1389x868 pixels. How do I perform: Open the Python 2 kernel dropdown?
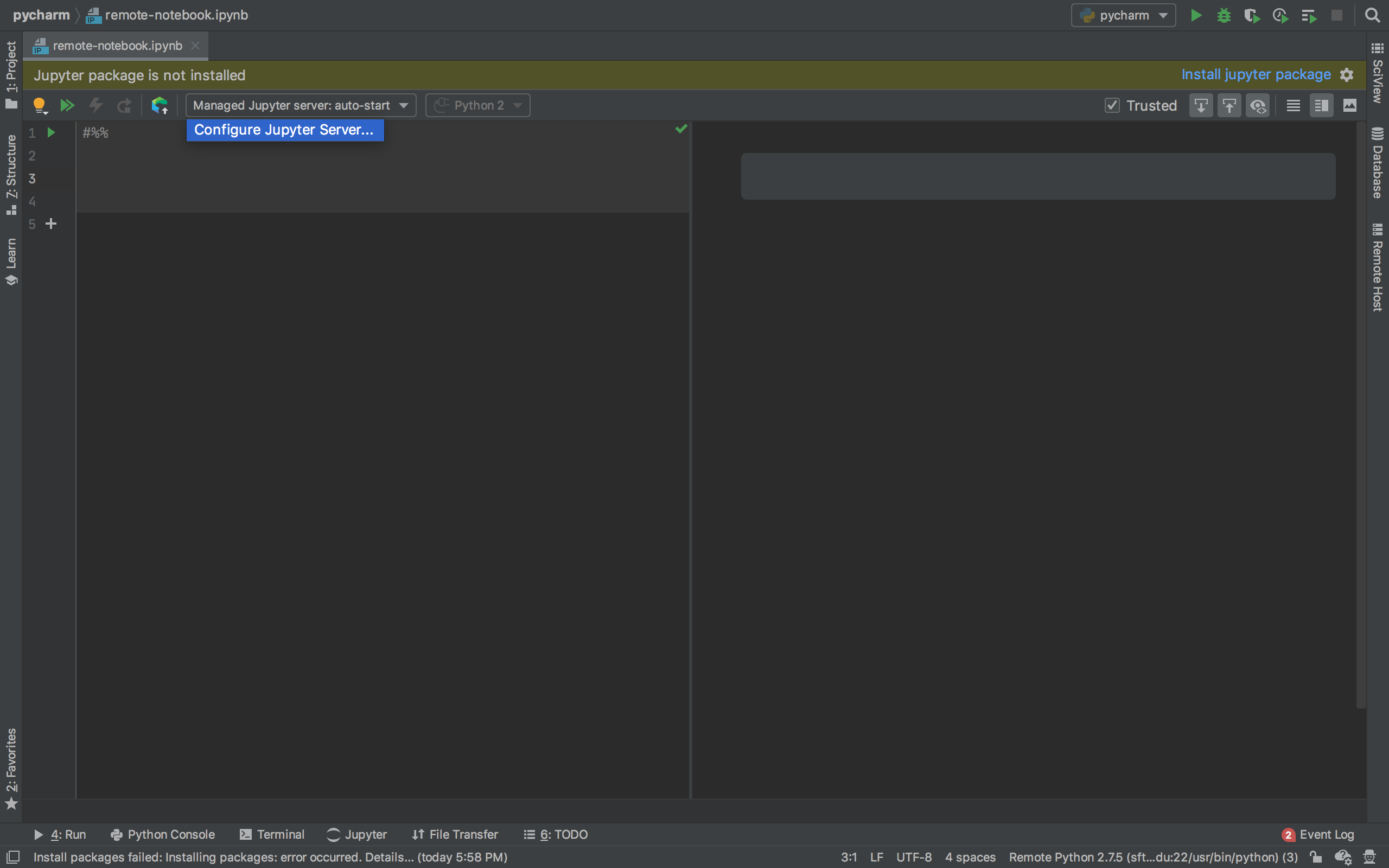(477, 106)
